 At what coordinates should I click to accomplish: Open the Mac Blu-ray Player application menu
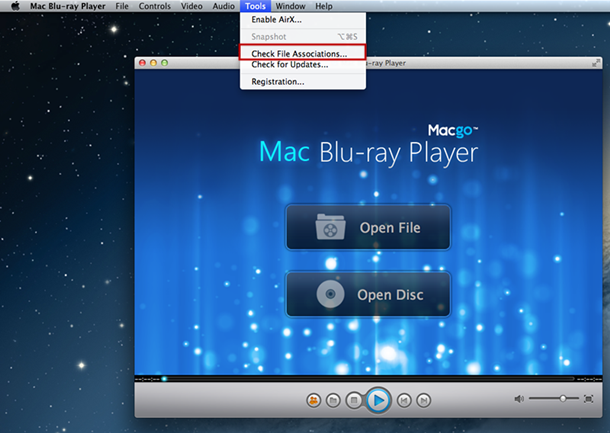pyautogui.click(x=68, y=6)
